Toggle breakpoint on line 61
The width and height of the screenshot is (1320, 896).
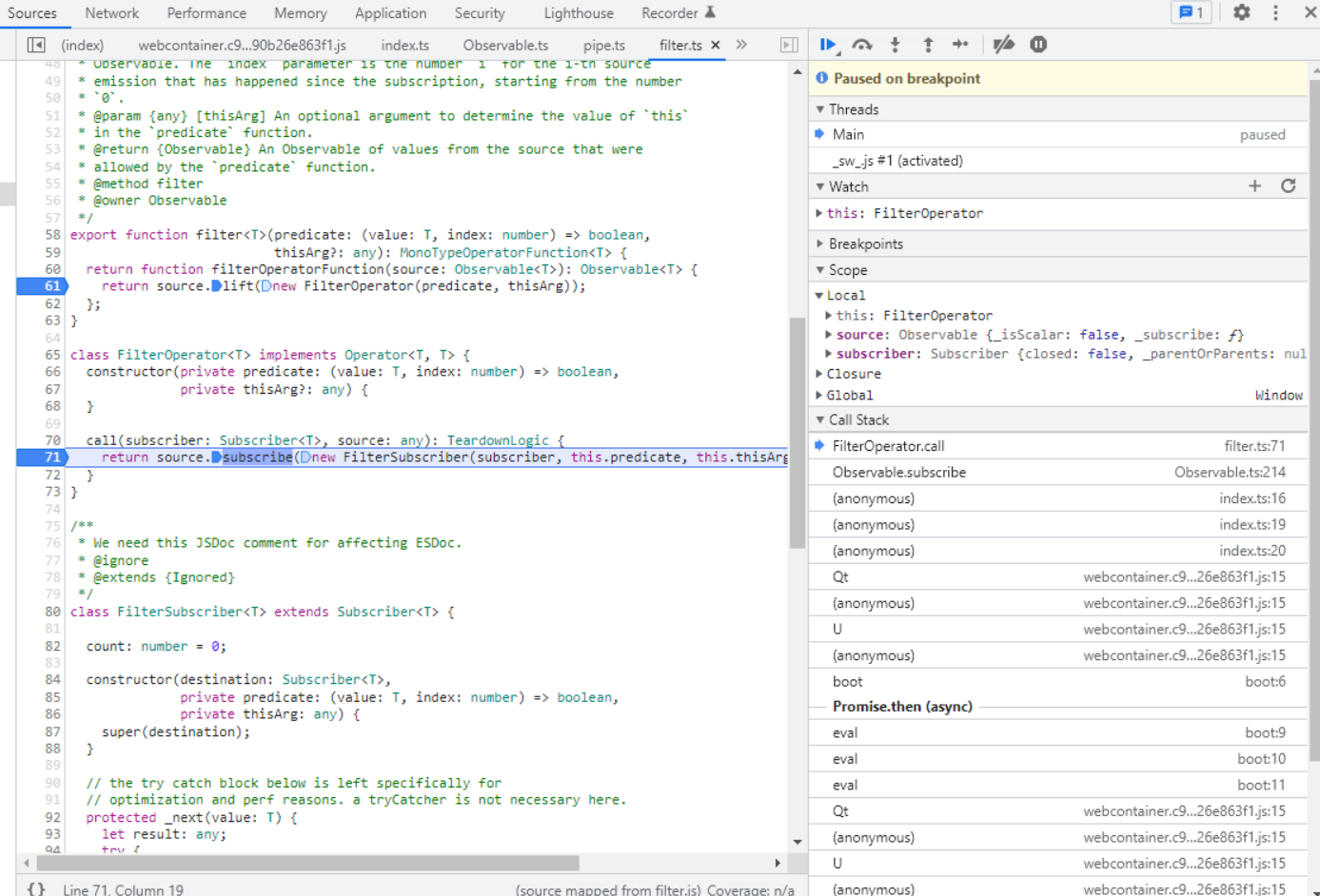(51, 286)
